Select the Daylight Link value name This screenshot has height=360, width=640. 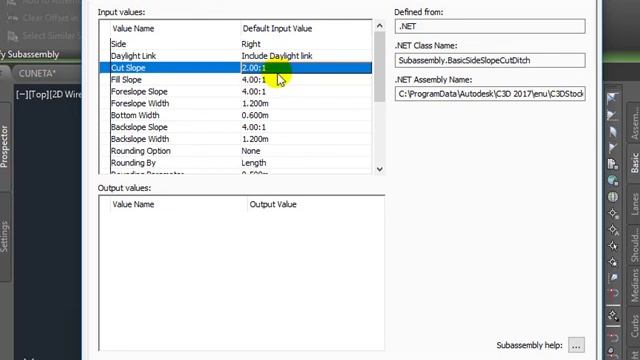pyautogui.click(x=133, y=56)
